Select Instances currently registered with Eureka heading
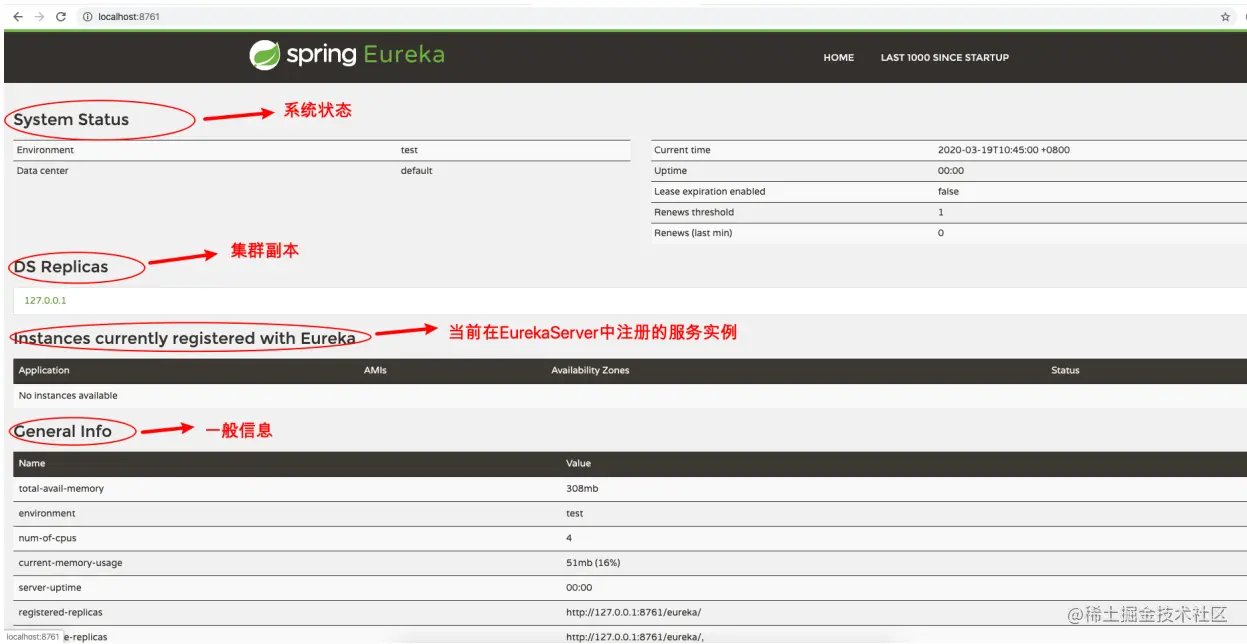 click(184, 338)
